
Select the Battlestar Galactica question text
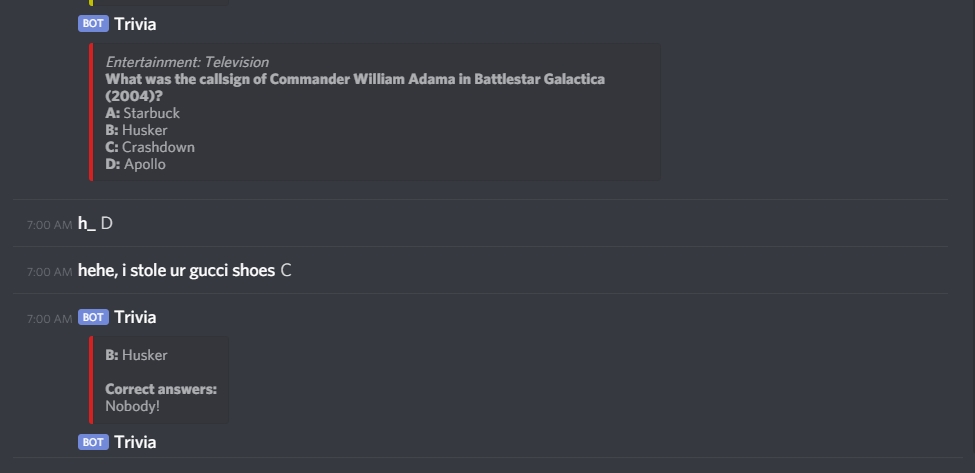(x=355, y=88)
